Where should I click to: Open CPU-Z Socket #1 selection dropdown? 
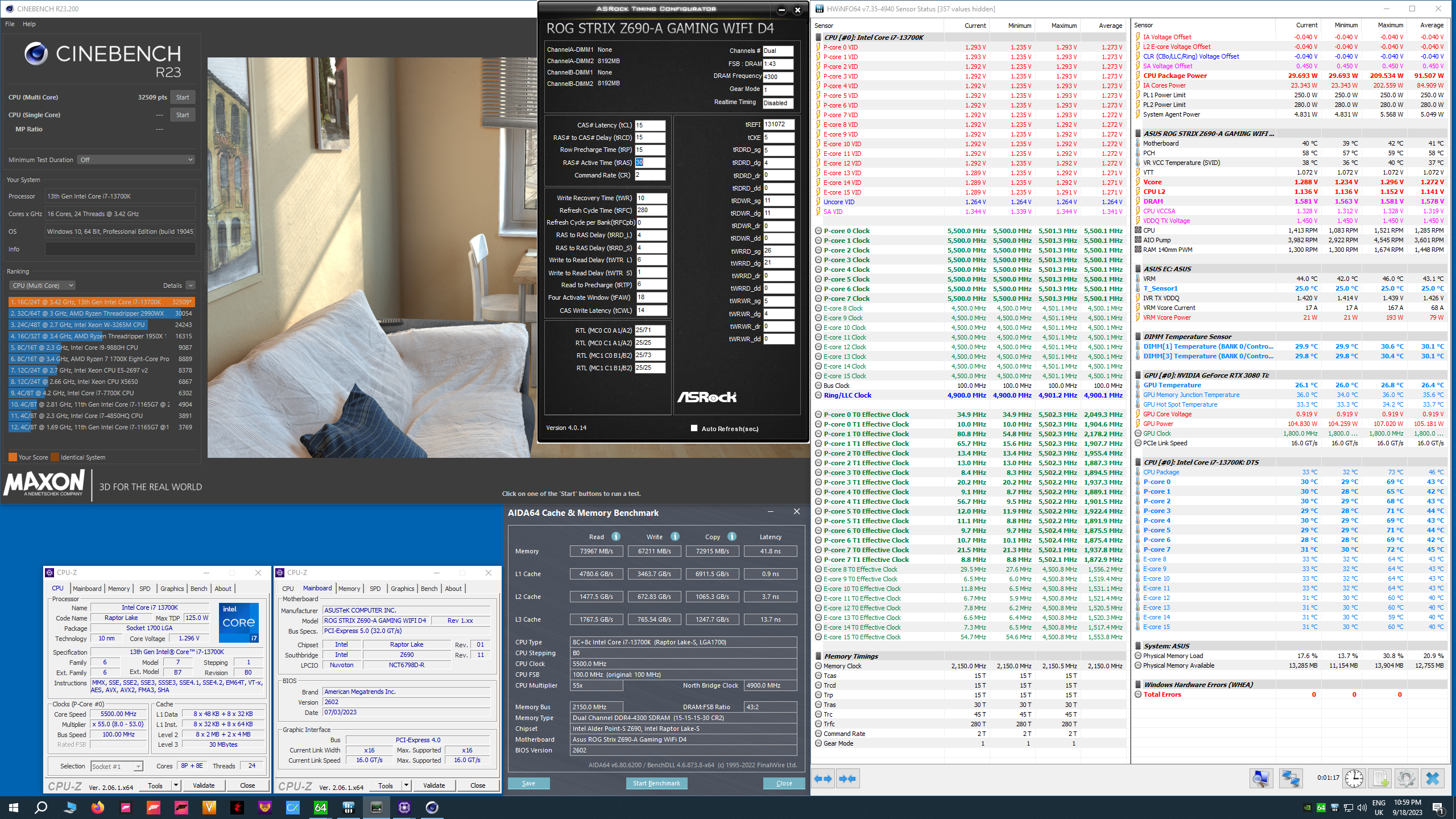pos(117,766)
